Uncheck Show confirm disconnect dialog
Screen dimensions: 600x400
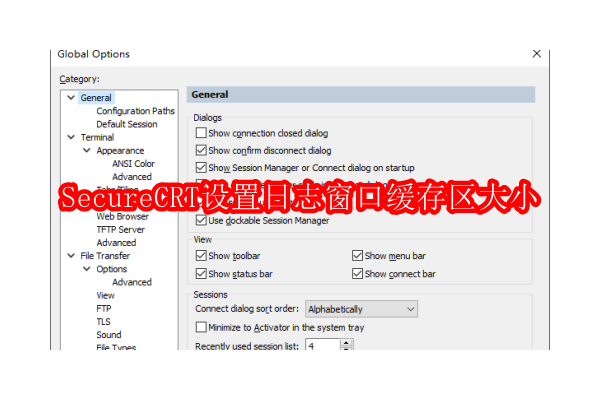pos(201,150)
